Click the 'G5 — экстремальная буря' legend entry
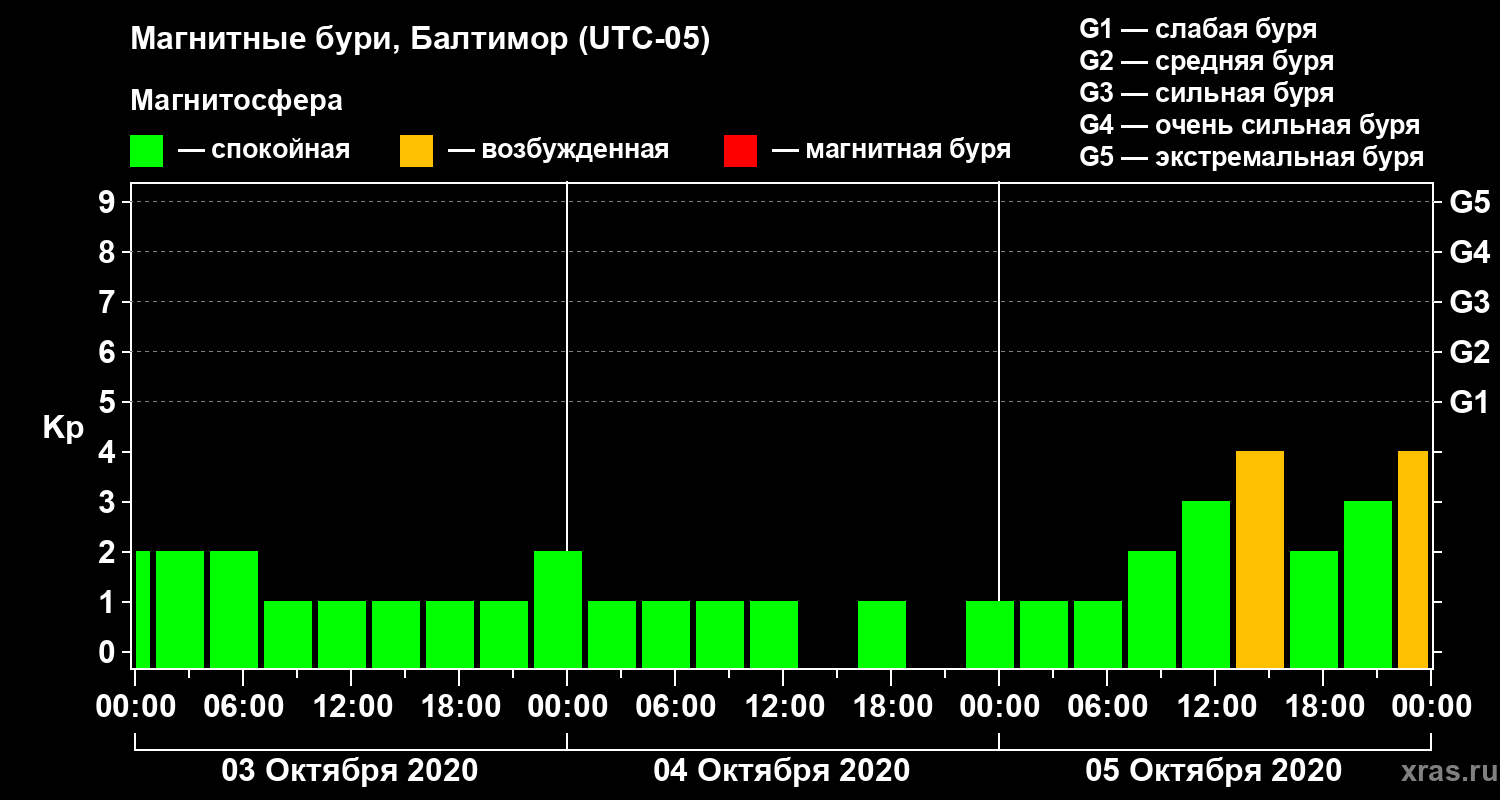This screenshot has width=1500, height=800. (x=1252, y=157)
